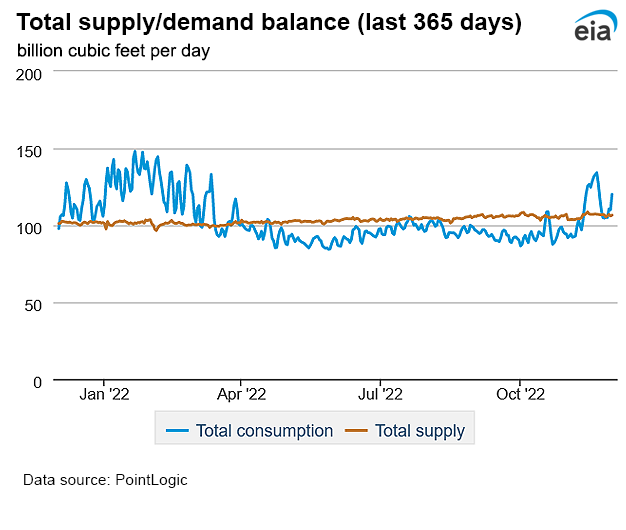Click the Jan '22 axis label
Image resolution: width=626 pixels, height=530 pixels.
point(104,394)
